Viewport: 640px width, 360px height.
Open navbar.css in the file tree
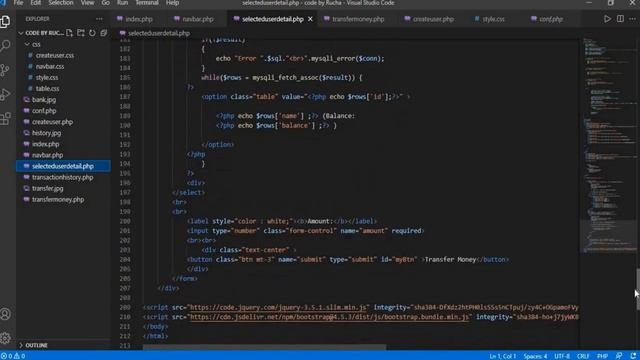[50, 67]
